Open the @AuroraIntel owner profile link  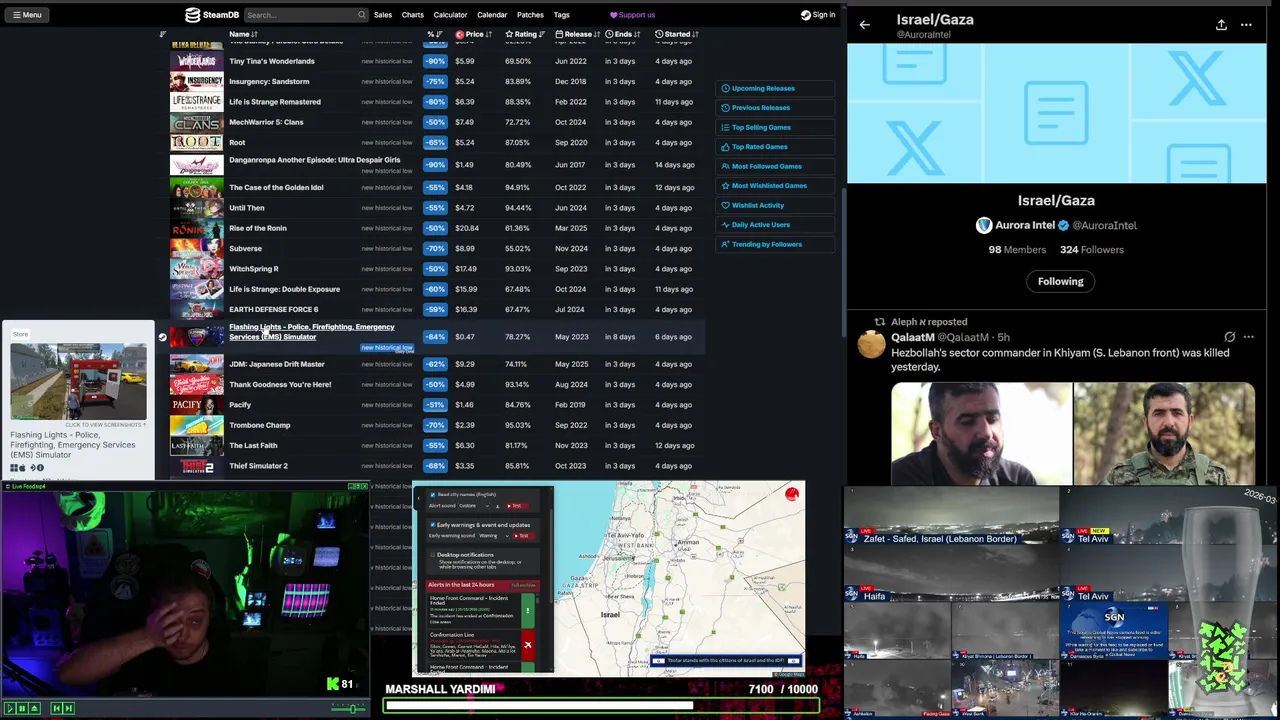pos(1105,226)
